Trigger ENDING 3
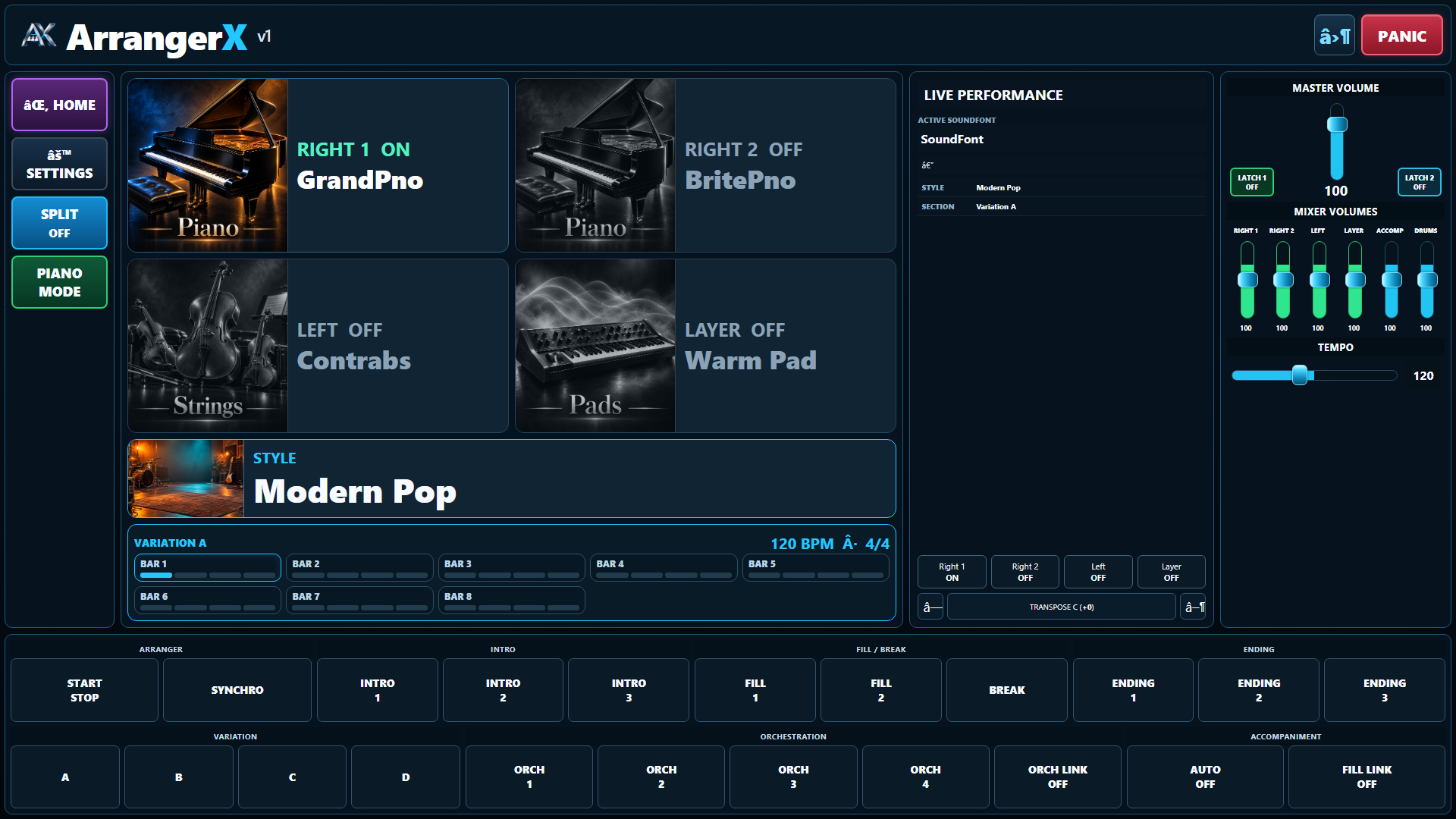The height and width of the screenshot is (819, 1456). tap(1384, 690)
